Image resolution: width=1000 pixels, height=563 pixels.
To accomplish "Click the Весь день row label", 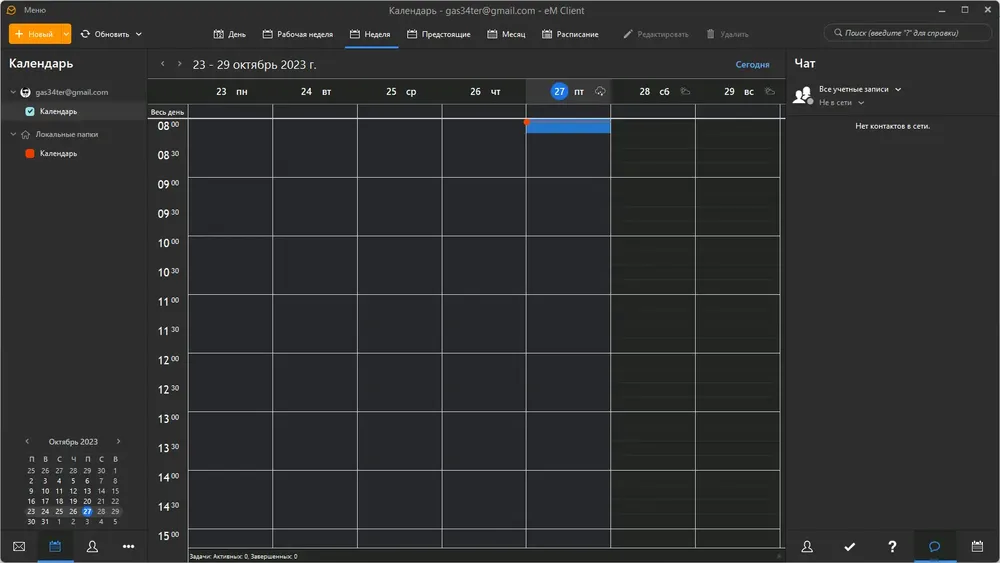I will click(x=167, y=112).
